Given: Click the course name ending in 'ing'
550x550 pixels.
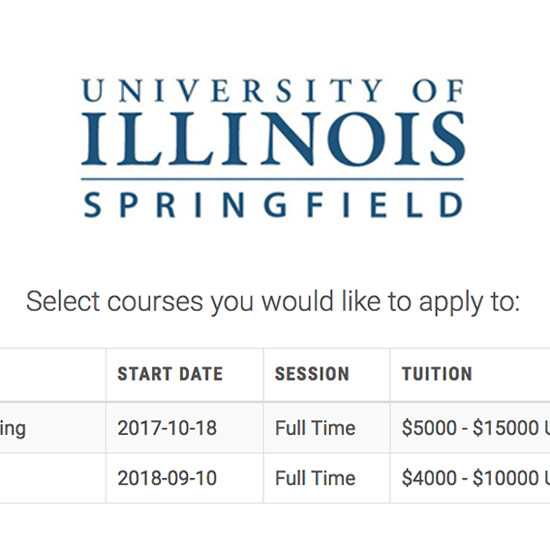Looking at the screenshot, I should [x=13, y=429].
